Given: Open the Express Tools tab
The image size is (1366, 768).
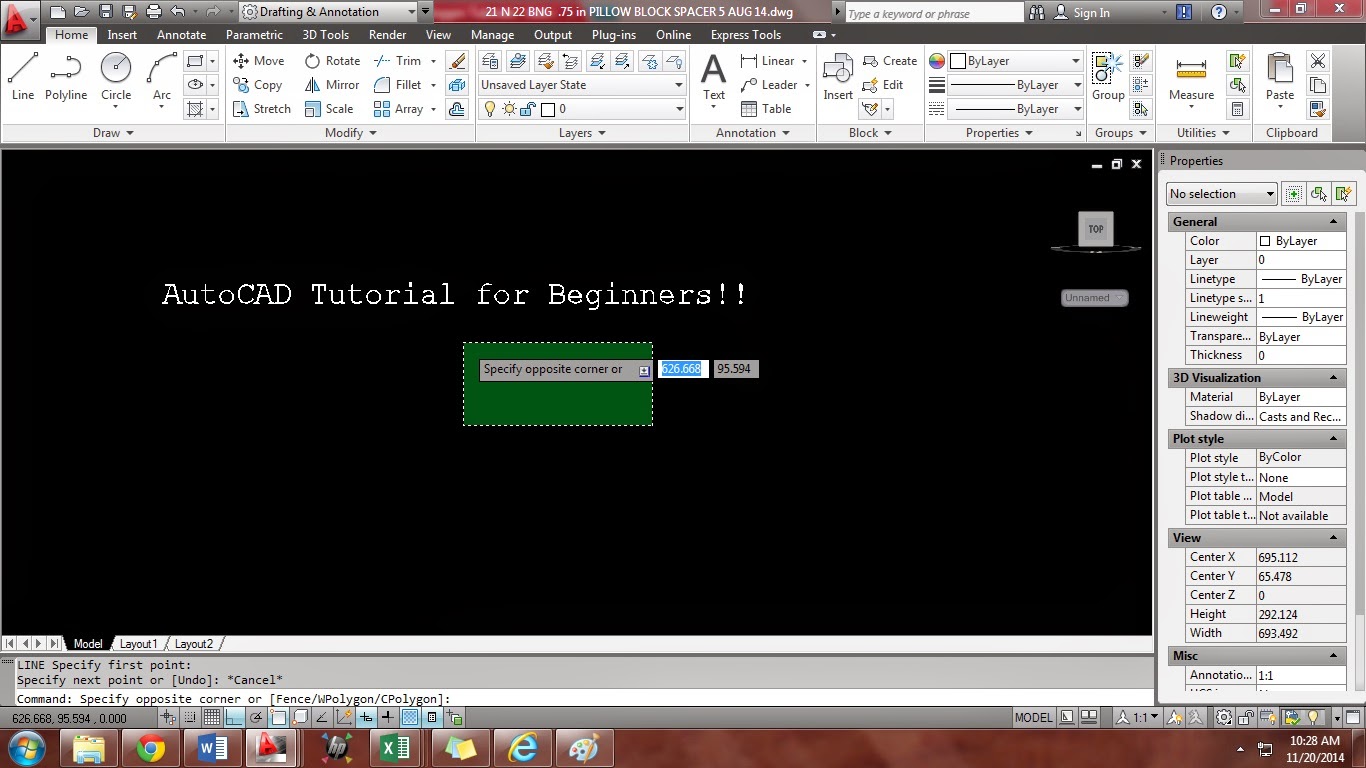Looking at the screenshot, I should (x=745, y=34).
